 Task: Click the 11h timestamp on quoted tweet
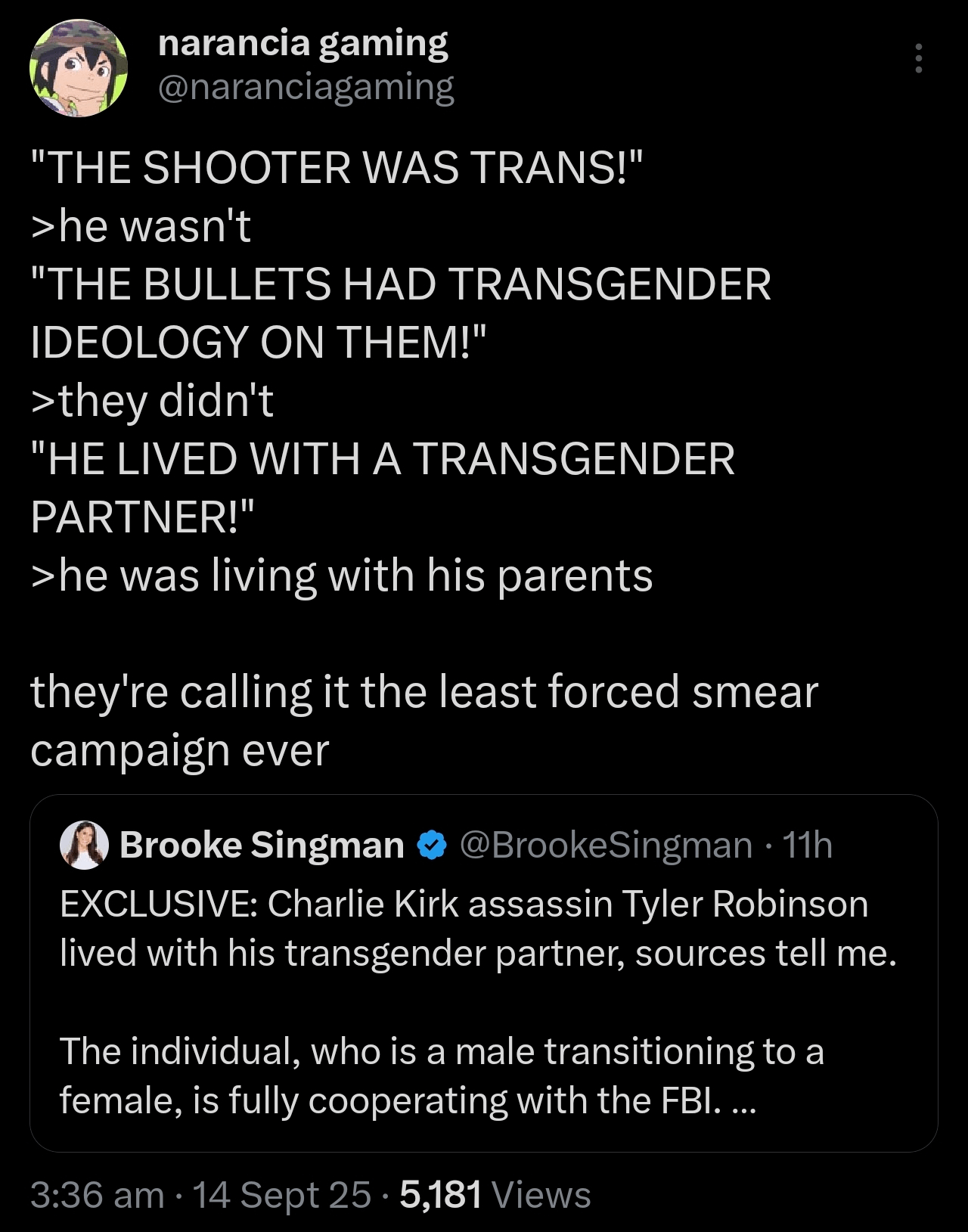807,845
